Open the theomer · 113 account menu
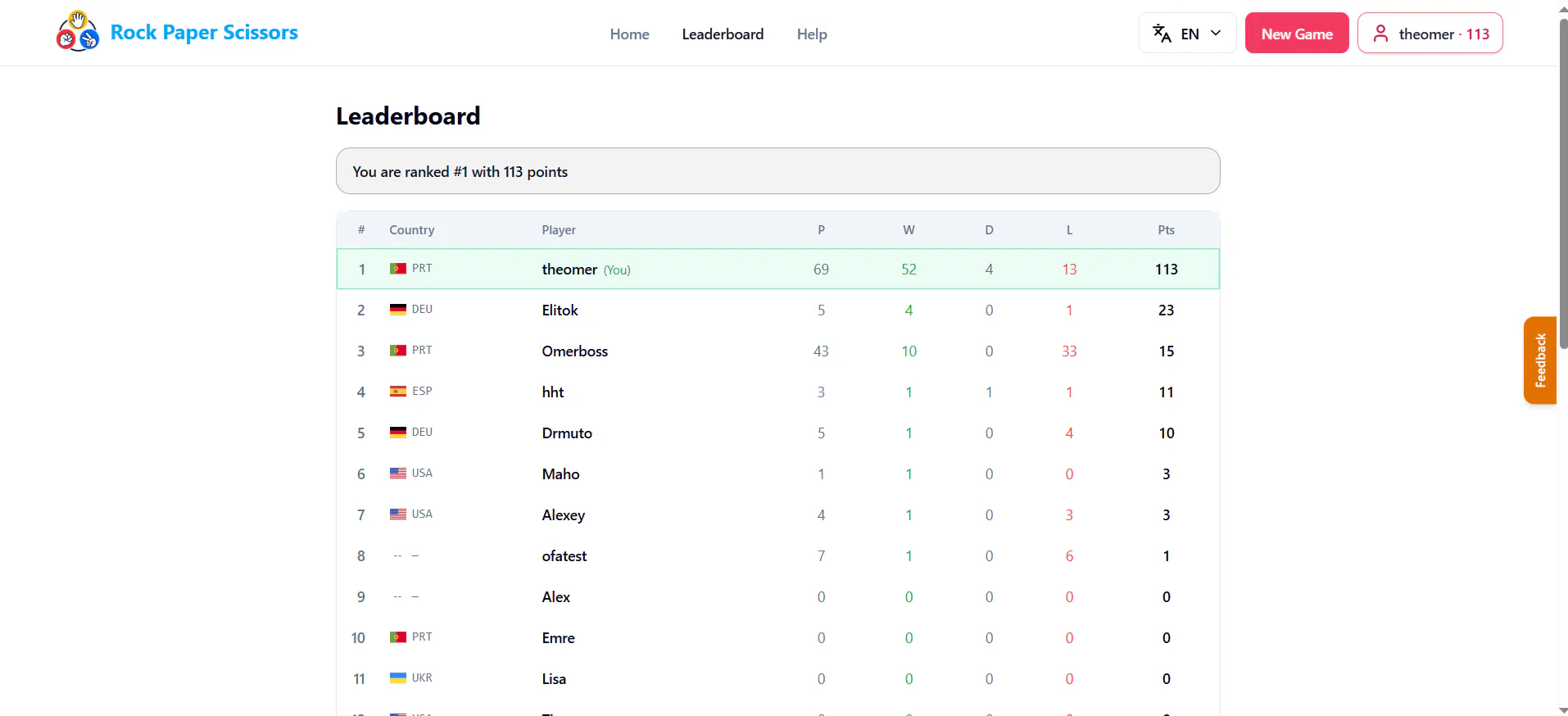 (1430, 34)
